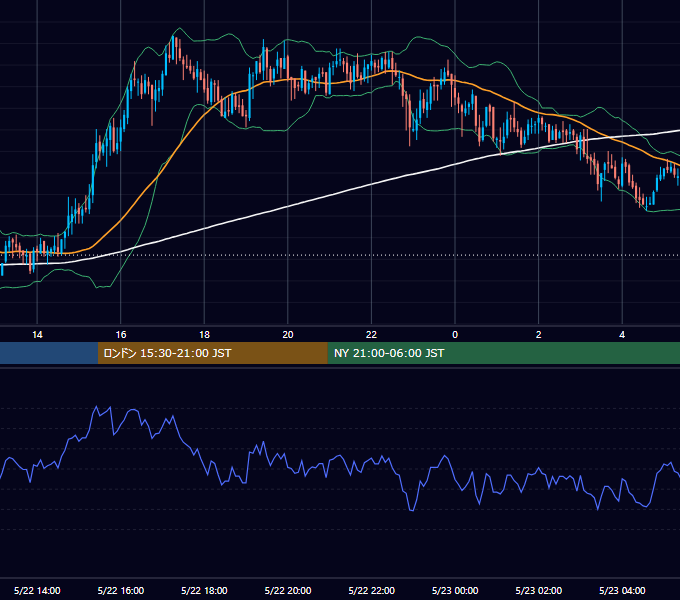Click the 5/22 20:00 time label
The height and width of the screenshot is (600, 680).
coord(288,590)
